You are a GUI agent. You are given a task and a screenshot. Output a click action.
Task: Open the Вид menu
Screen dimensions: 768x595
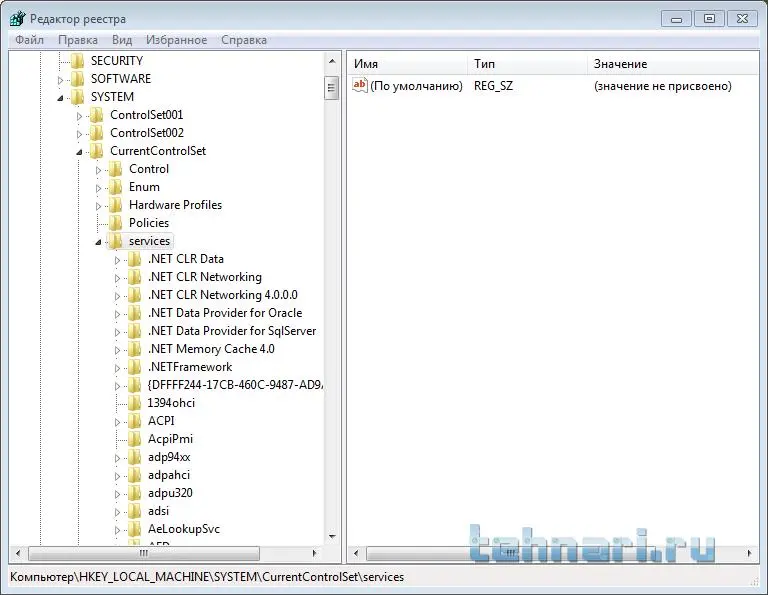[122, 40]
